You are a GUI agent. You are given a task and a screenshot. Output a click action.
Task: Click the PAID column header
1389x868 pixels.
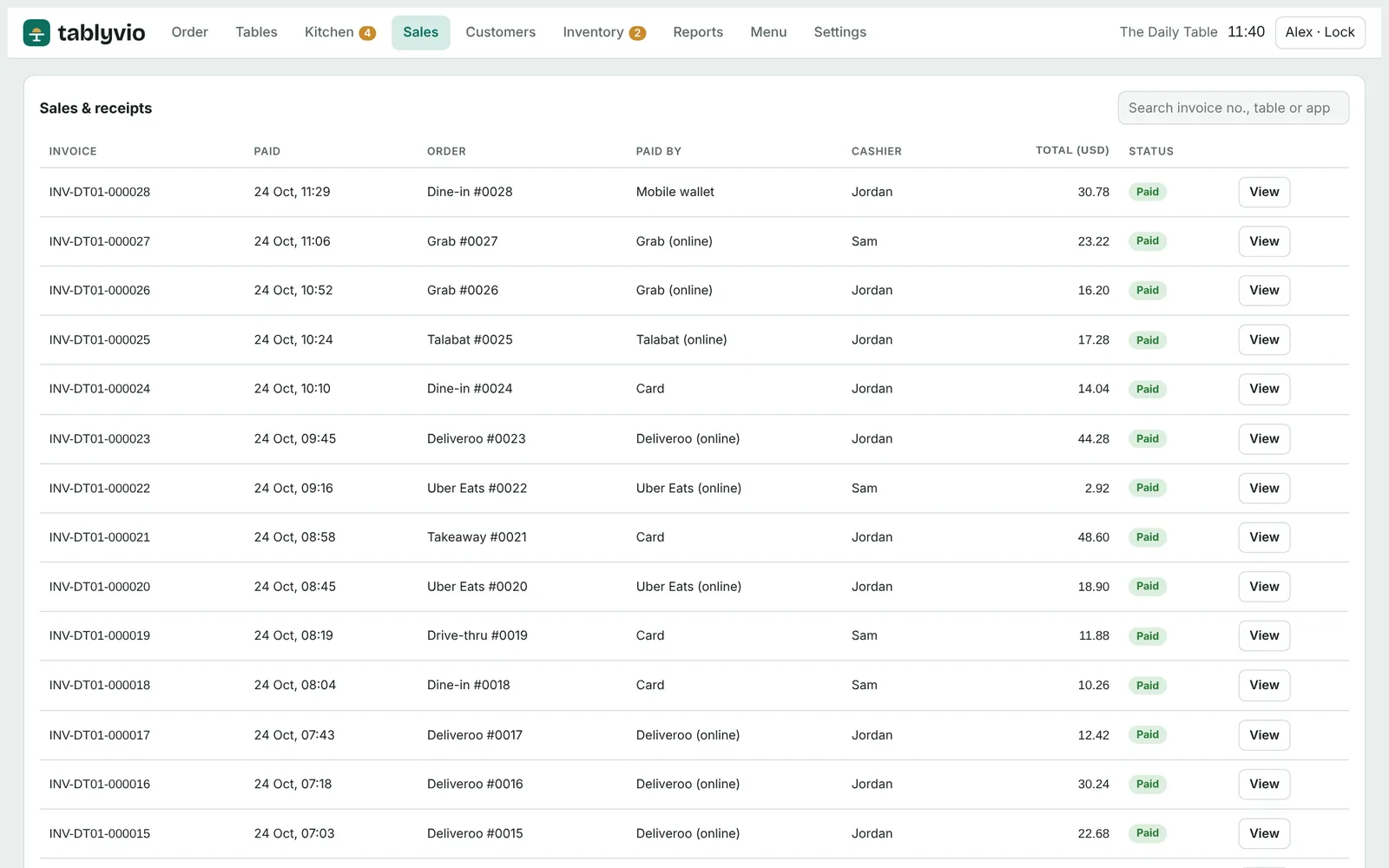(x=267, y=151)
